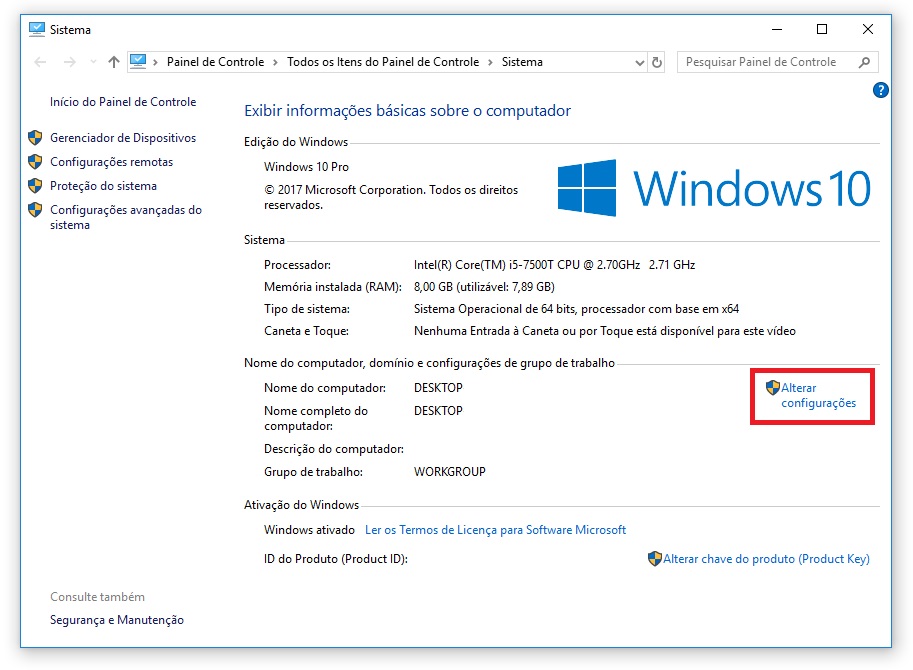Click DESKTOP beside Nome do computador

pos(438,388)
